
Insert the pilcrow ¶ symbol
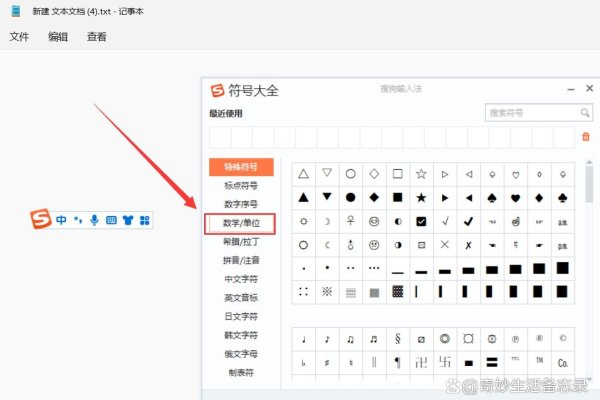coord(398,362)
